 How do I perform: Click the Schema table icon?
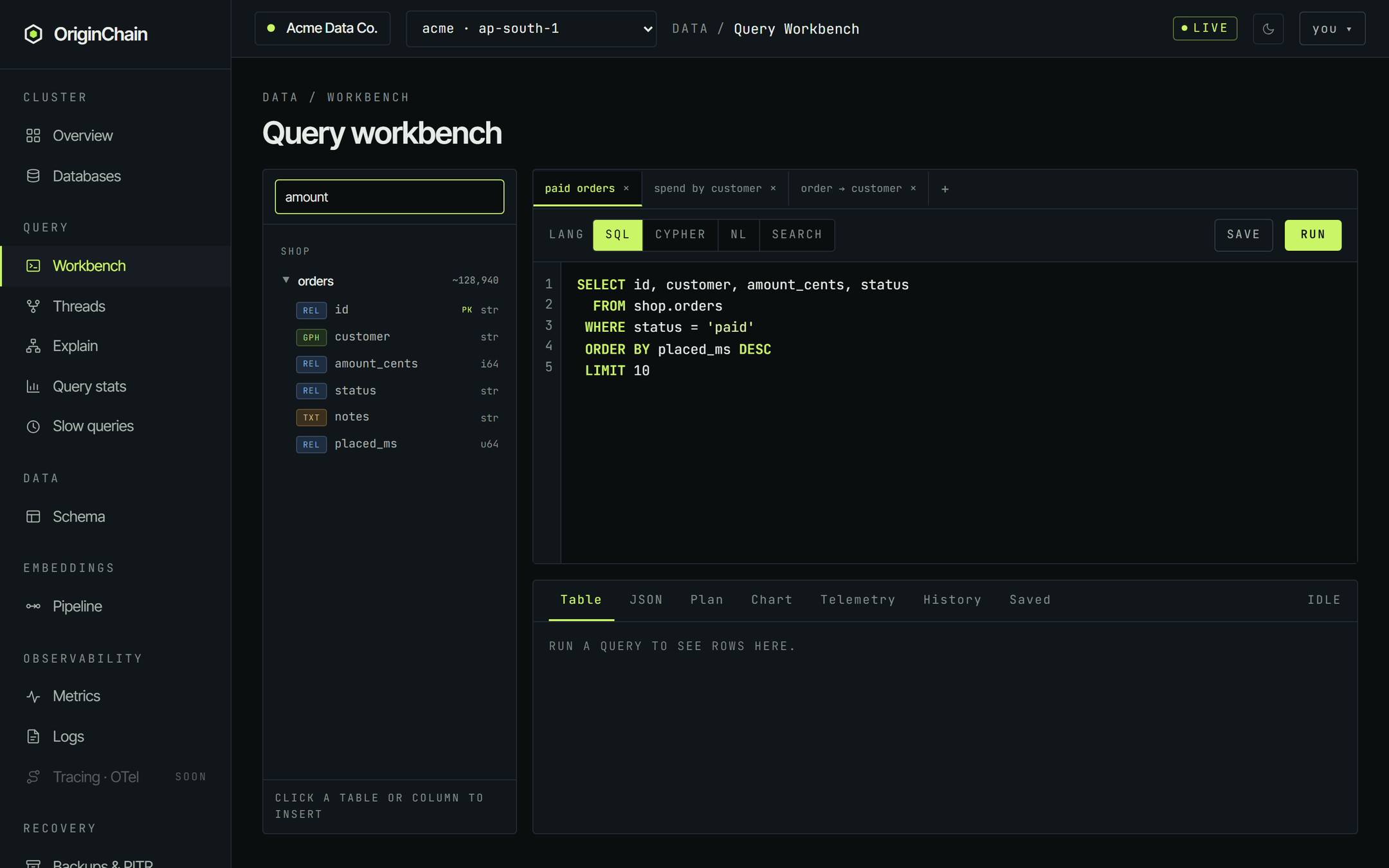point(33,516)
